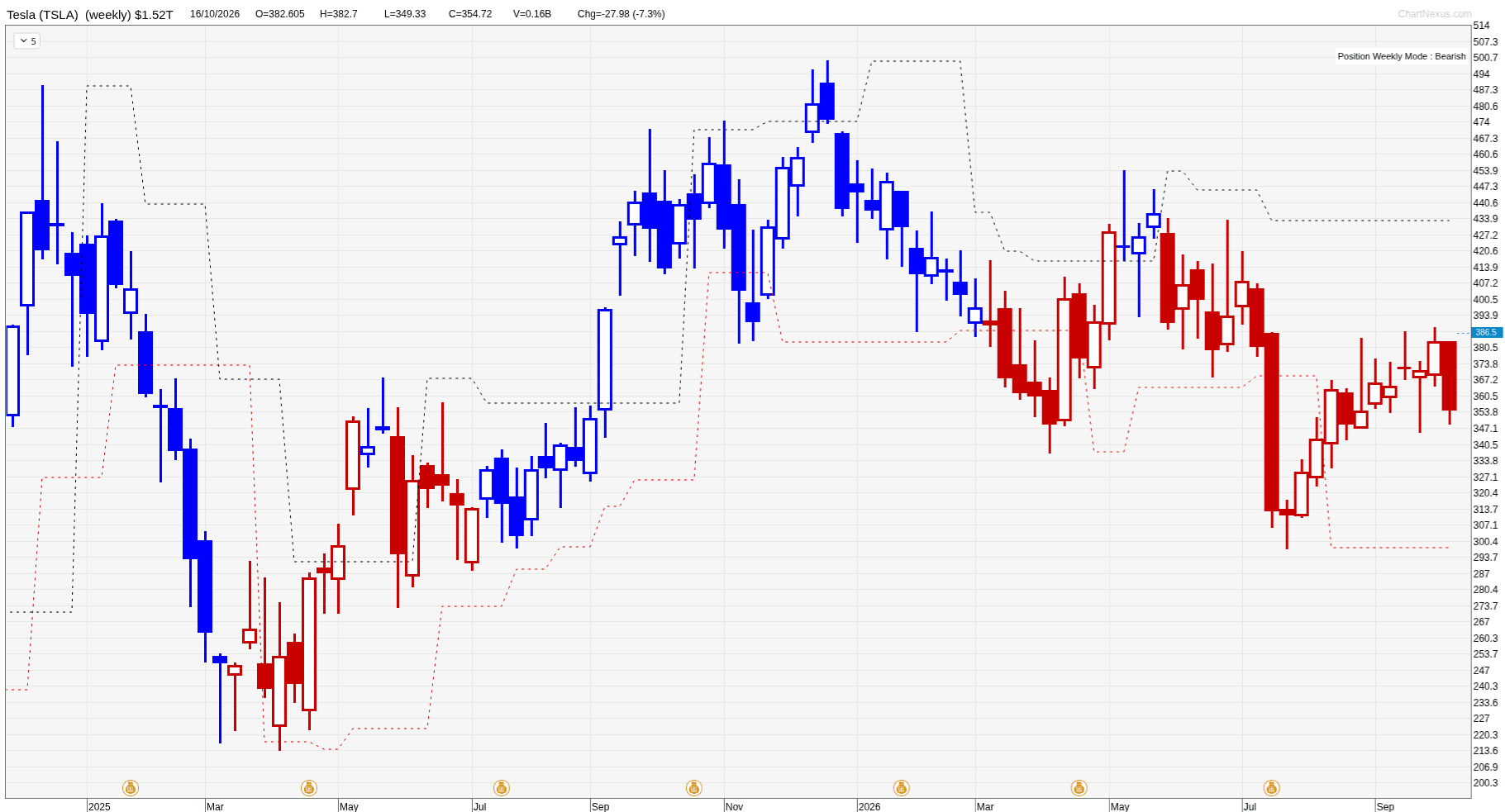Viewport: 1505px width, 812px height.
Task: Click the earnings marker between Sep and Nov
Action: pyautogui.click(x=694, y=788)
